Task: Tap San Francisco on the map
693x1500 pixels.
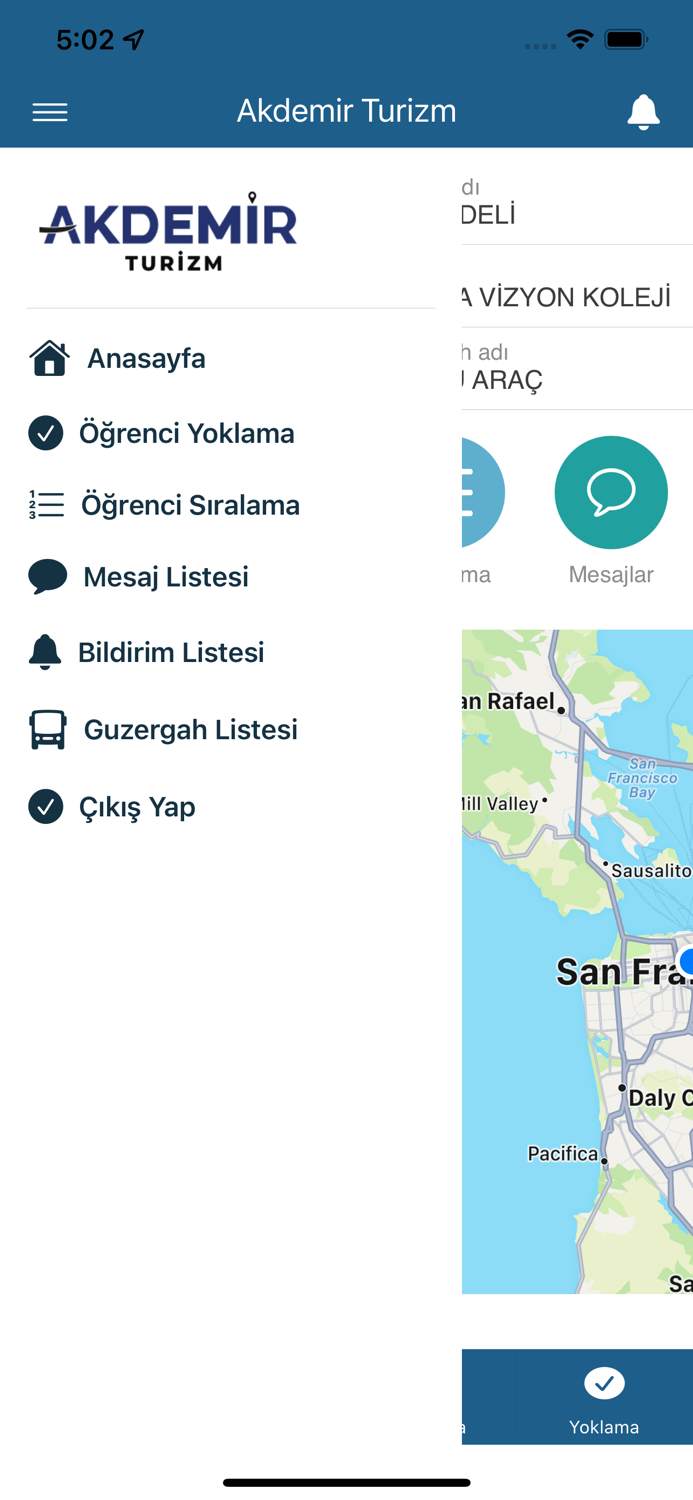Action: (620, 971)
